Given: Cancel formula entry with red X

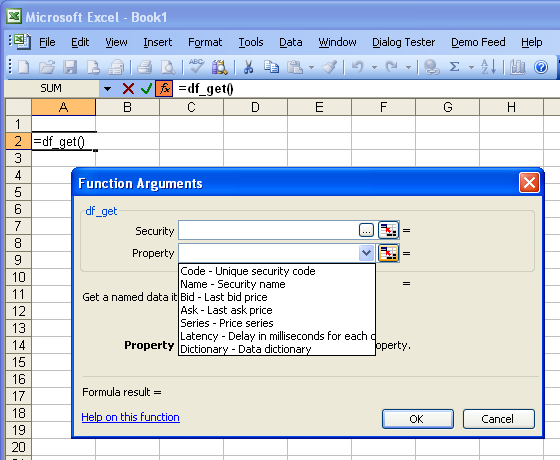Looking at the screenshot, I should click(x=128, y=89).
